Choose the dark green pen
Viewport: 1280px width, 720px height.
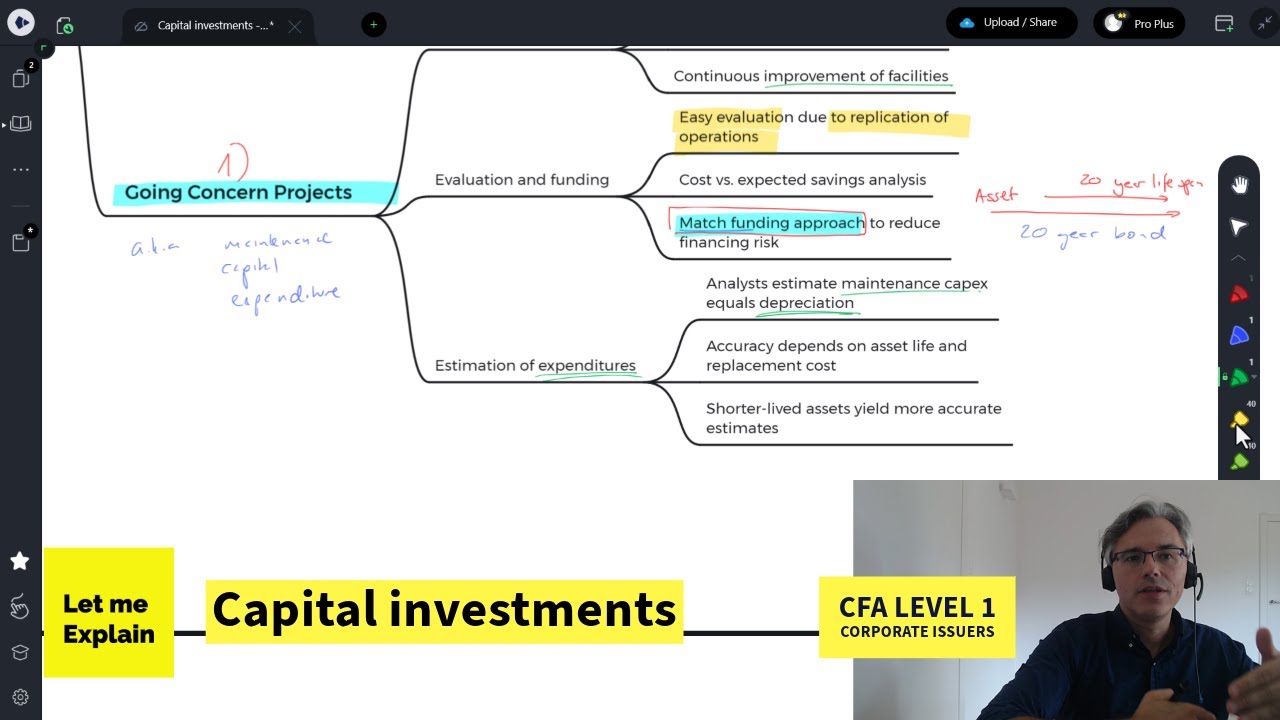tap(1238, 377)
